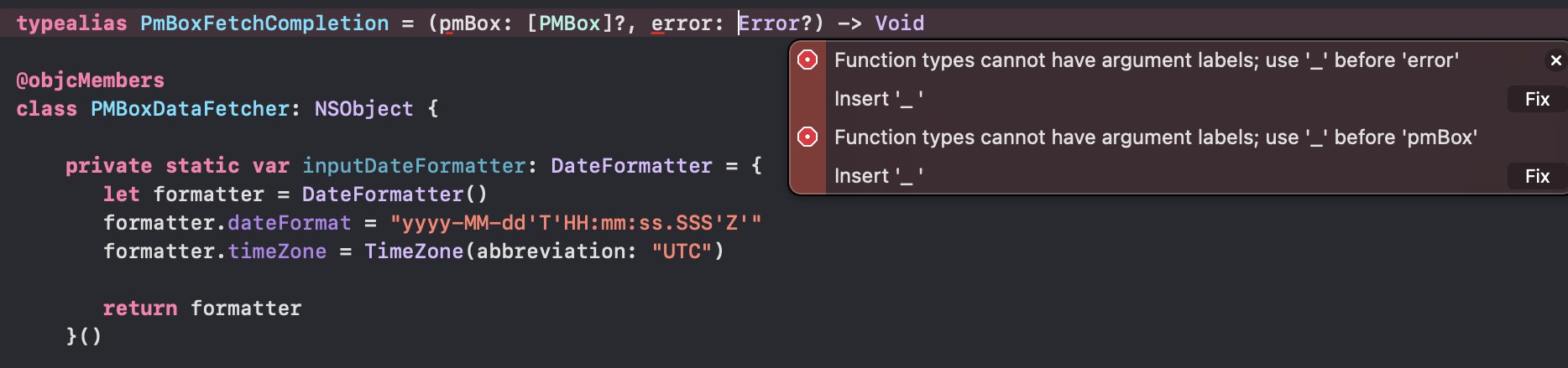This screenshot has height=368, width=1568.
Task: Click the date format string literal
Action: 576,223
